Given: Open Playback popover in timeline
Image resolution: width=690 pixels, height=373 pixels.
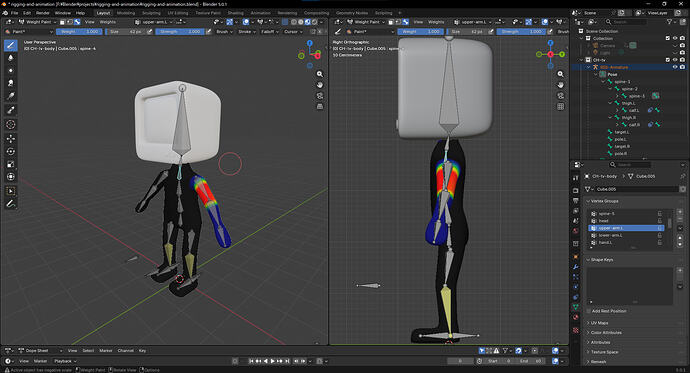Looking at the screenshot, I should (65, 361).
